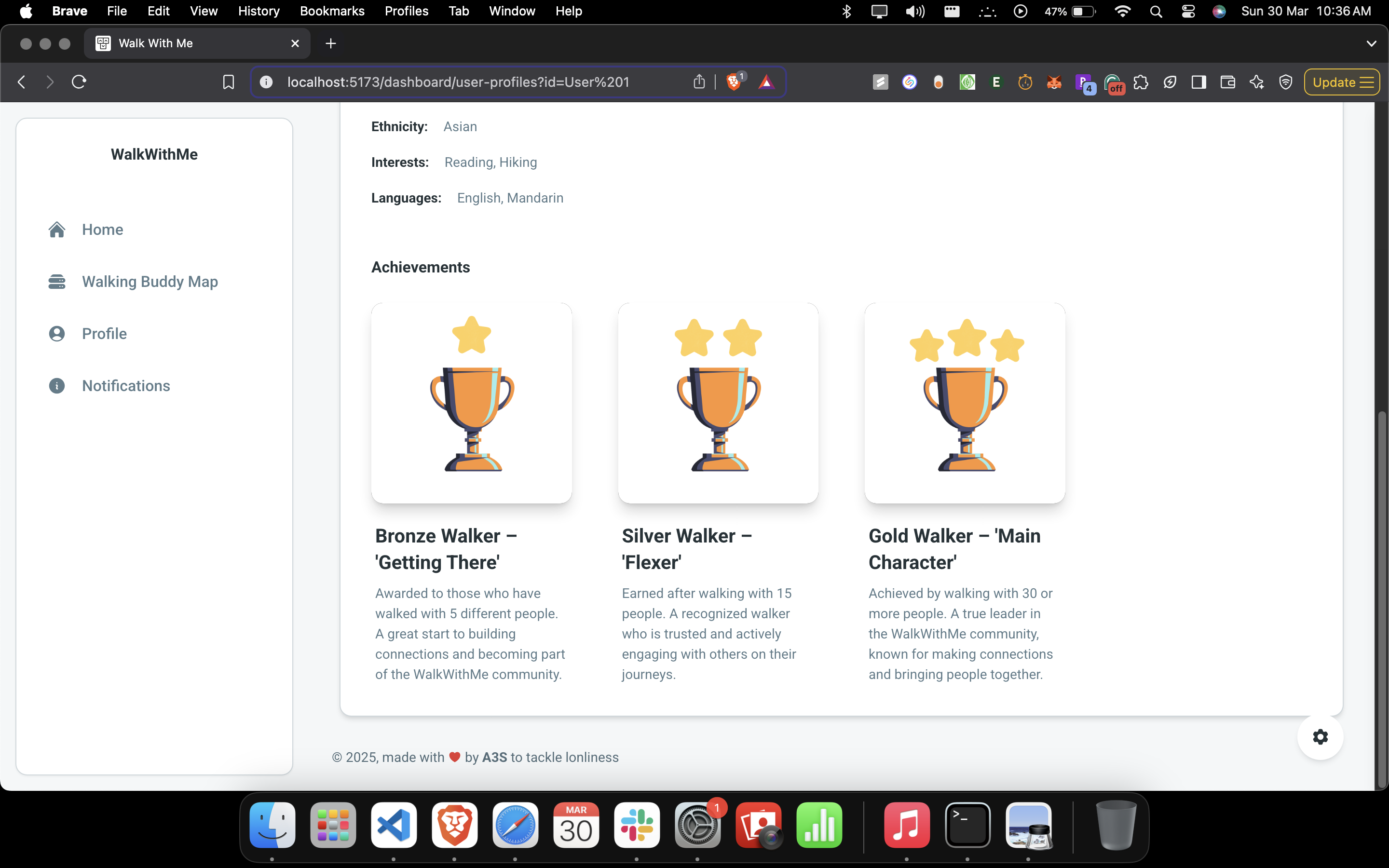This screenshot has height=868, width=1389.
Task: Click Brave Rewards triangle icon
Action: (x=766, y=82)
